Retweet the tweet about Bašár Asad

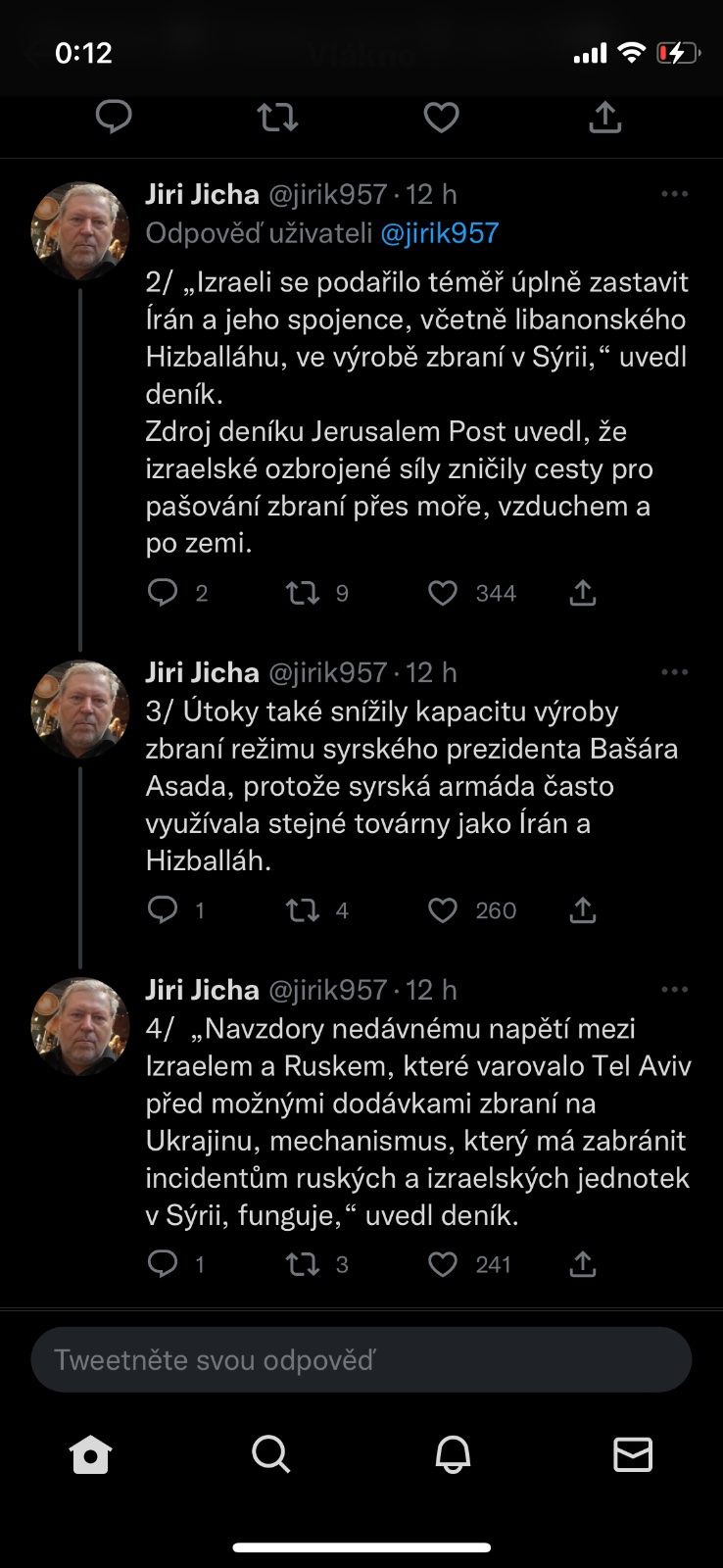pos(303,910)
